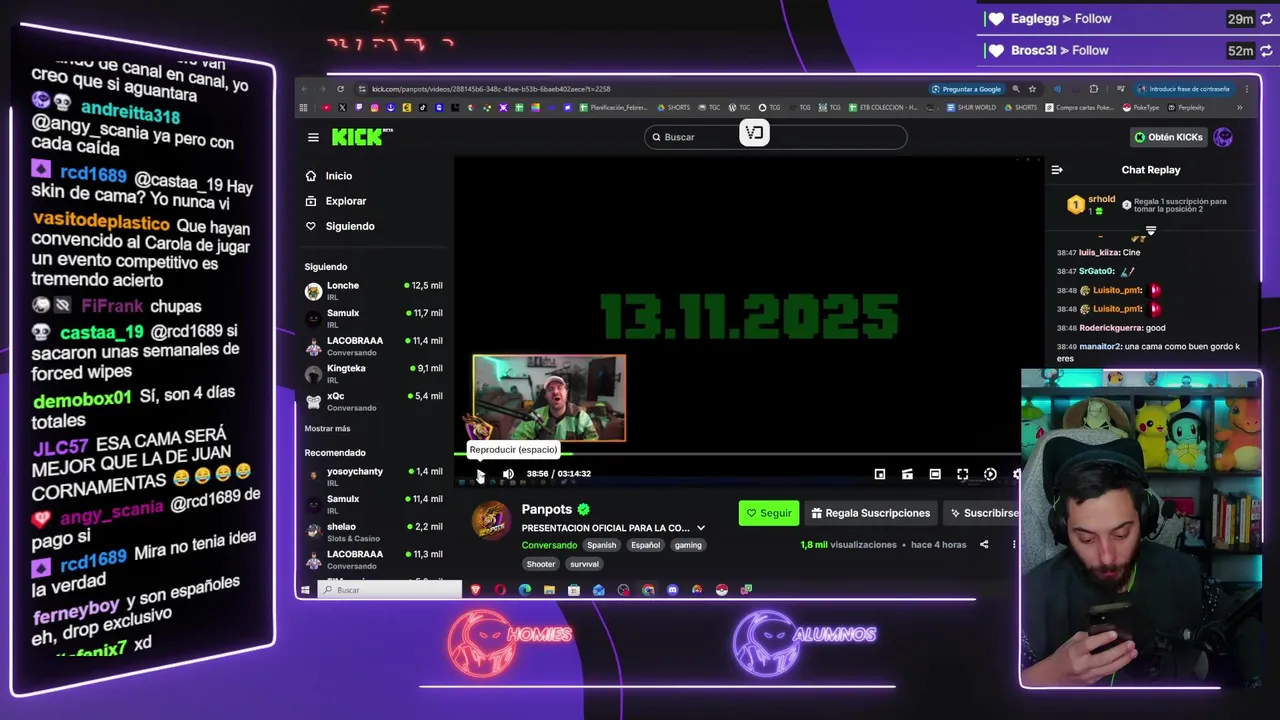The height and width of the screenshot is (720, 1280).
Task: Enter fullscreen mode in player
Action: tap(962, 474)
